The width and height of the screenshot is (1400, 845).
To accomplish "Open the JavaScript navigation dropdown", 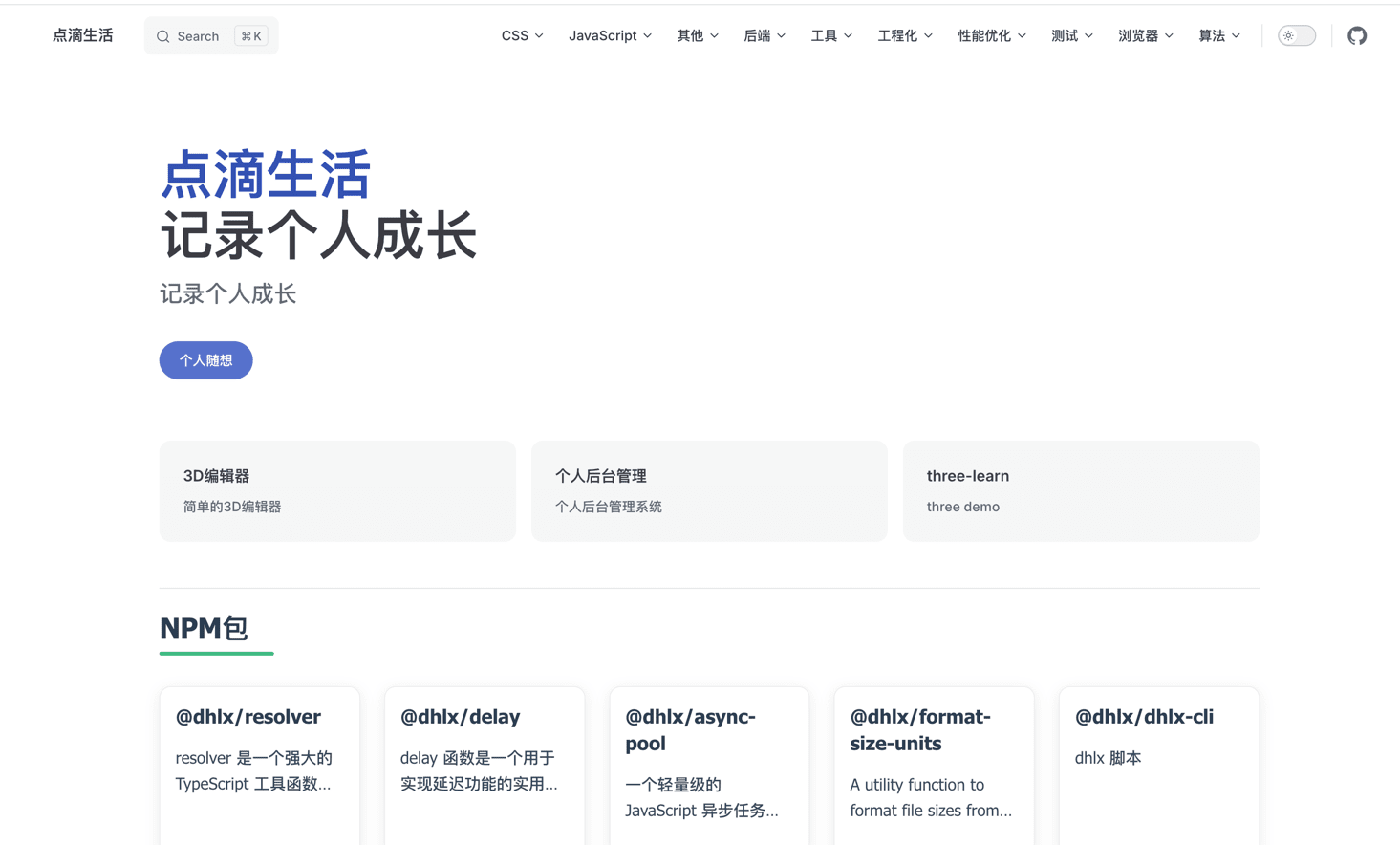I will (610, 36).
